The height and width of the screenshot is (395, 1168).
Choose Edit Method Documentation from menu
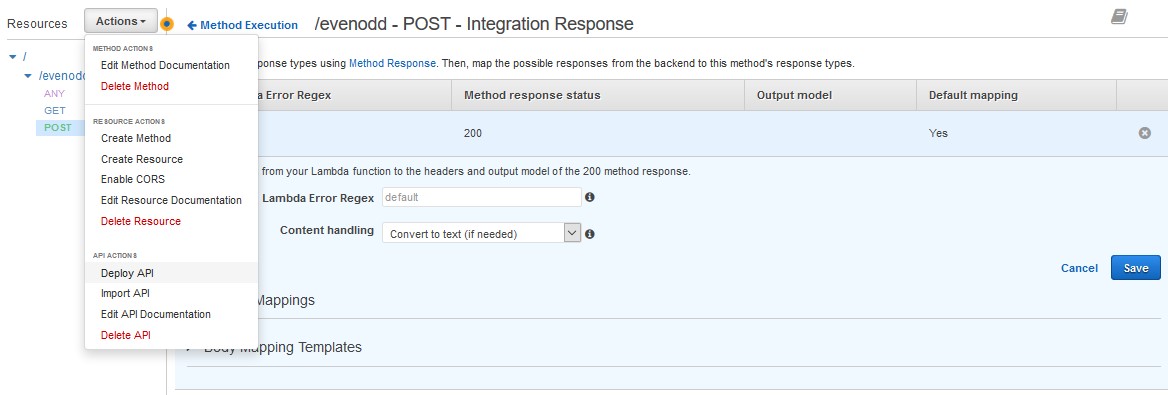tap(165, 66)
